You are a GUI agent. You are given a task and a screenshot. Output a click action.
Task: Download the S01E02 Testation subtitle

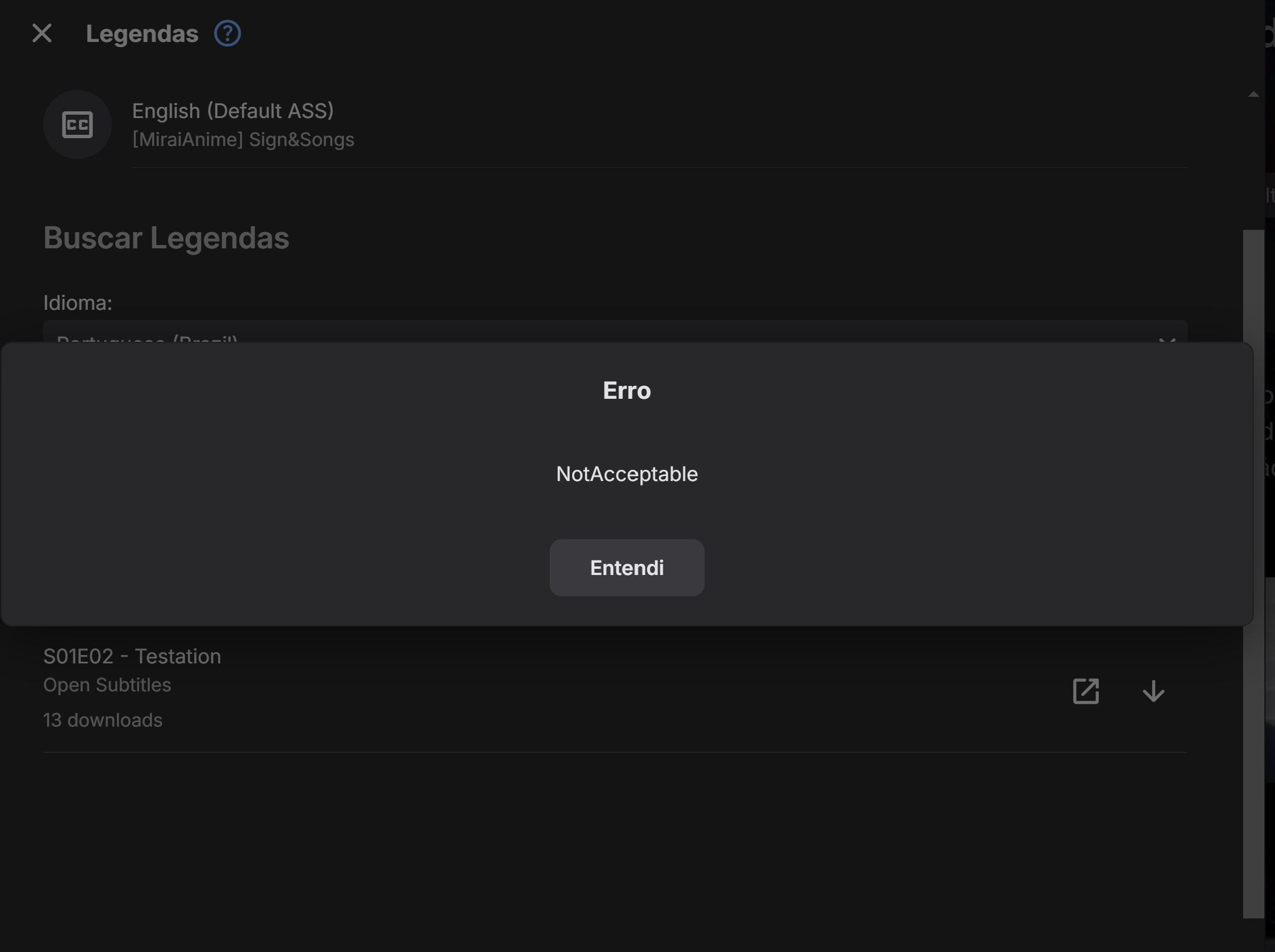tap(1154, 691)
